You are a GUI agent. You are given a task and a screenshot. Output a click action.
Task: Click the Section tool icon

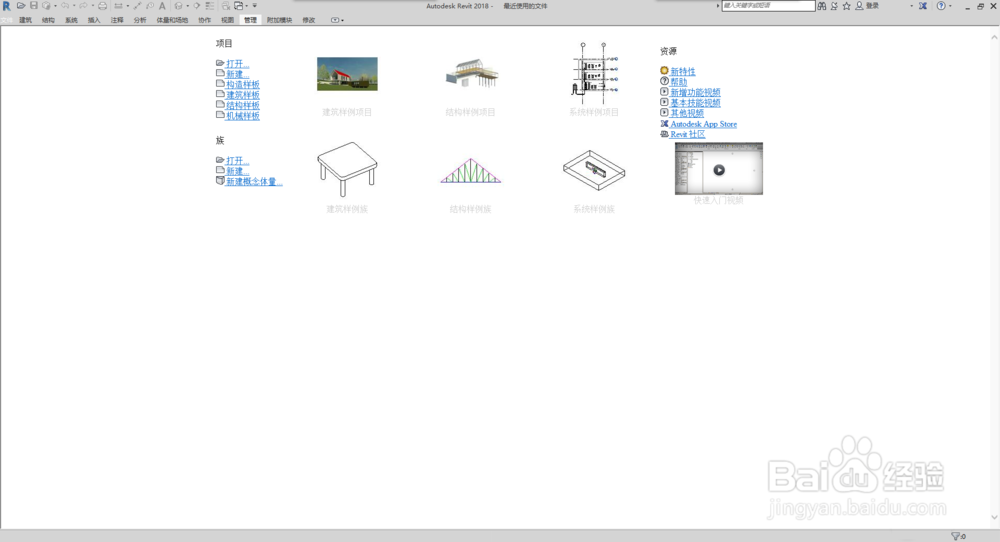click(196, 6)
